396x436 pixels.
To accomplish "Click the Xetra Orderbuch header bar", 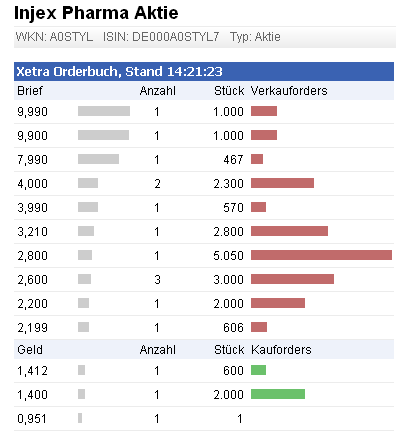I will (x=204, y=71).
